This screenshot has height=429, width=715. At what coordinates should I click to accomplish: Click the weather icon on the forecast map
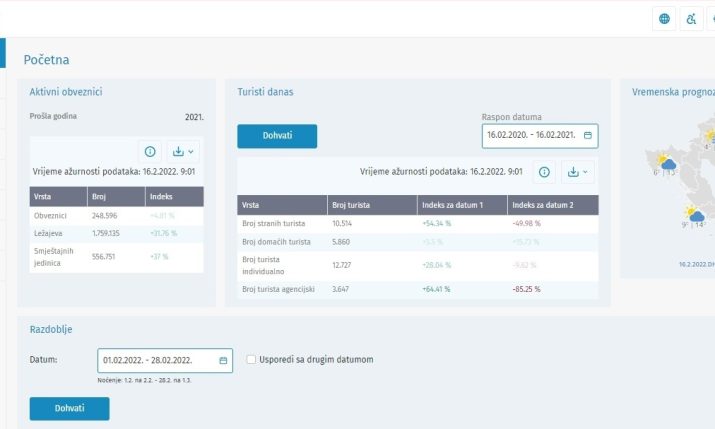(667, 163)
